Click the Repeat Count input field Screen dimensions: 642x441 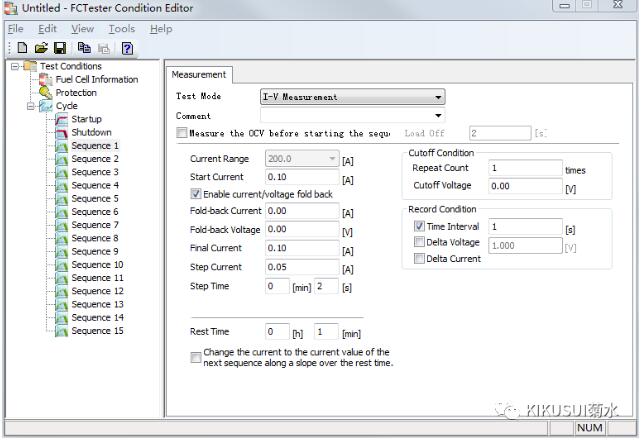click(525, 168)
